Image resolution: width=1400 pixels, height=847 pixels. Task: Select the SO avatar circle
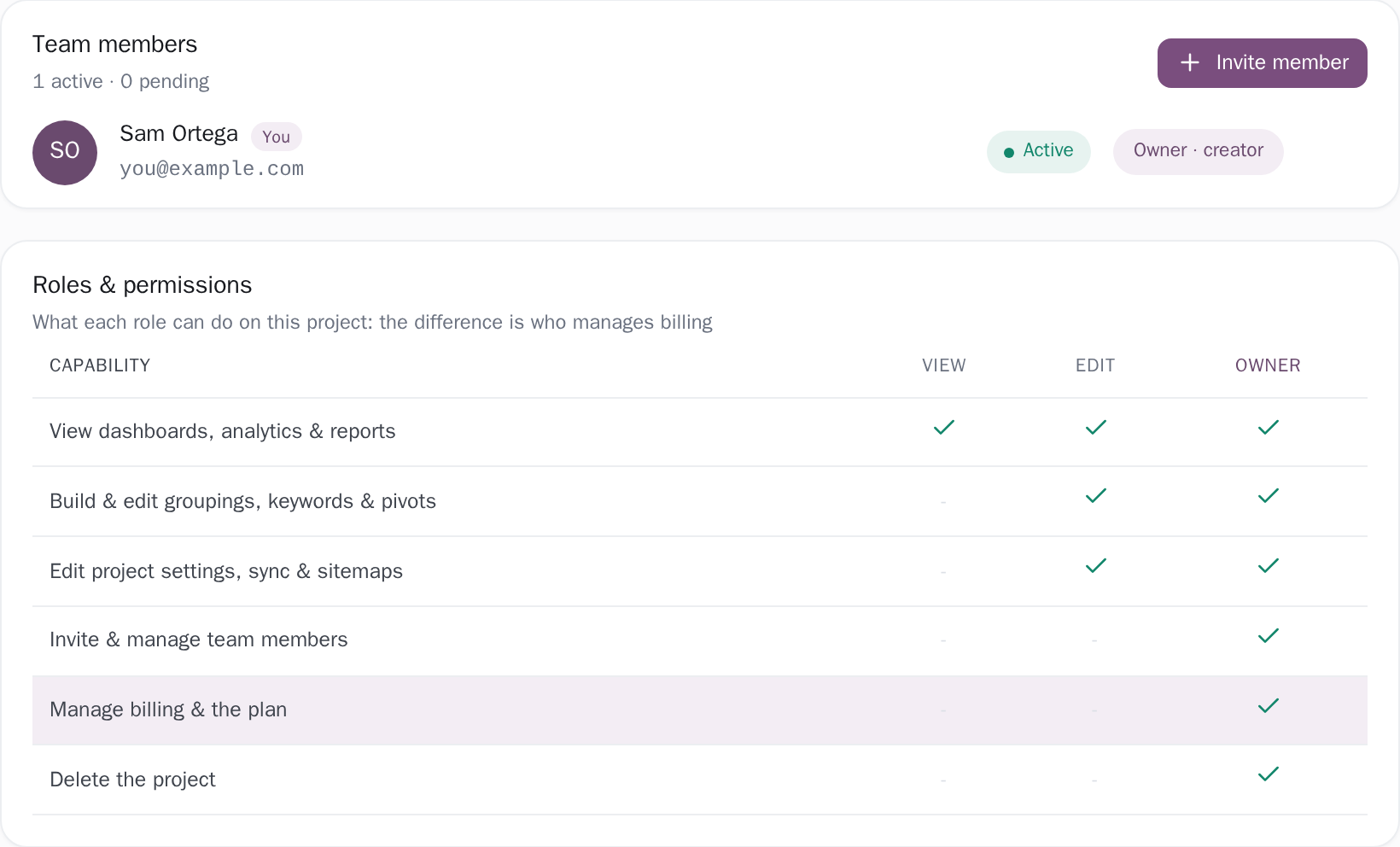tap(65, 152)
